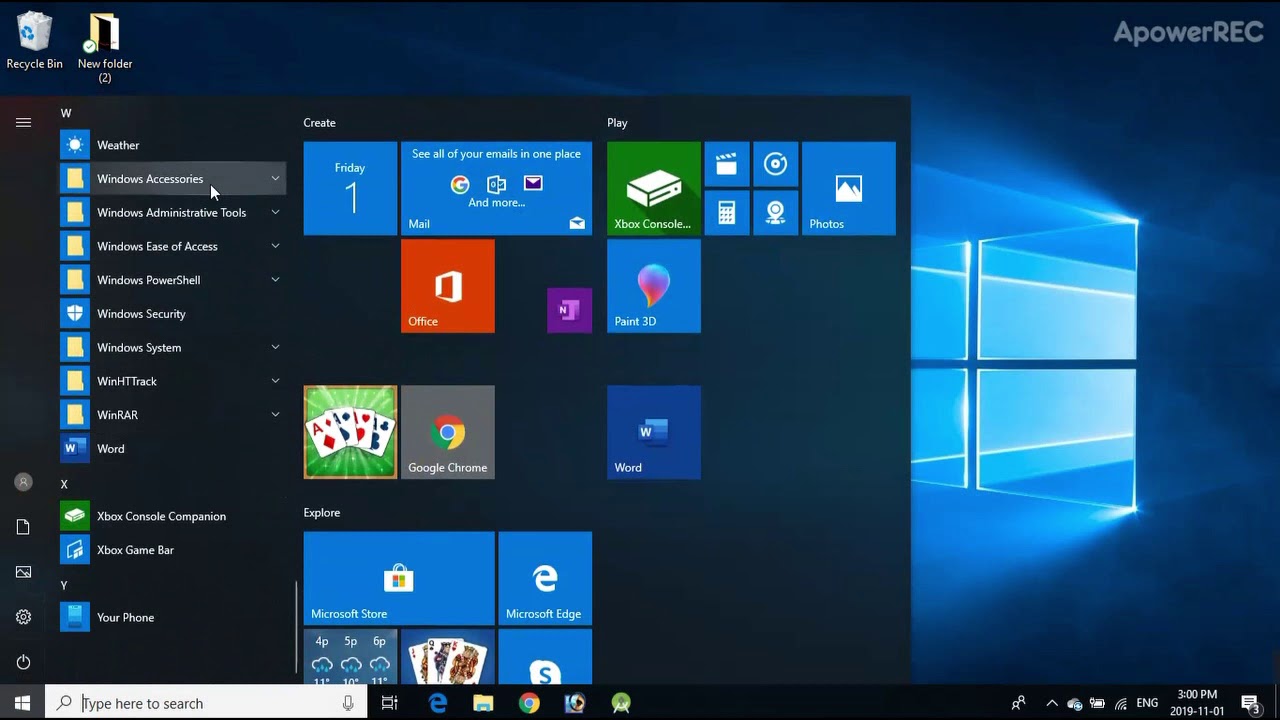Open the Solitaire Collection tile with four aces
Viewport: 1280px width, 720px height.
tap(350, 432)
